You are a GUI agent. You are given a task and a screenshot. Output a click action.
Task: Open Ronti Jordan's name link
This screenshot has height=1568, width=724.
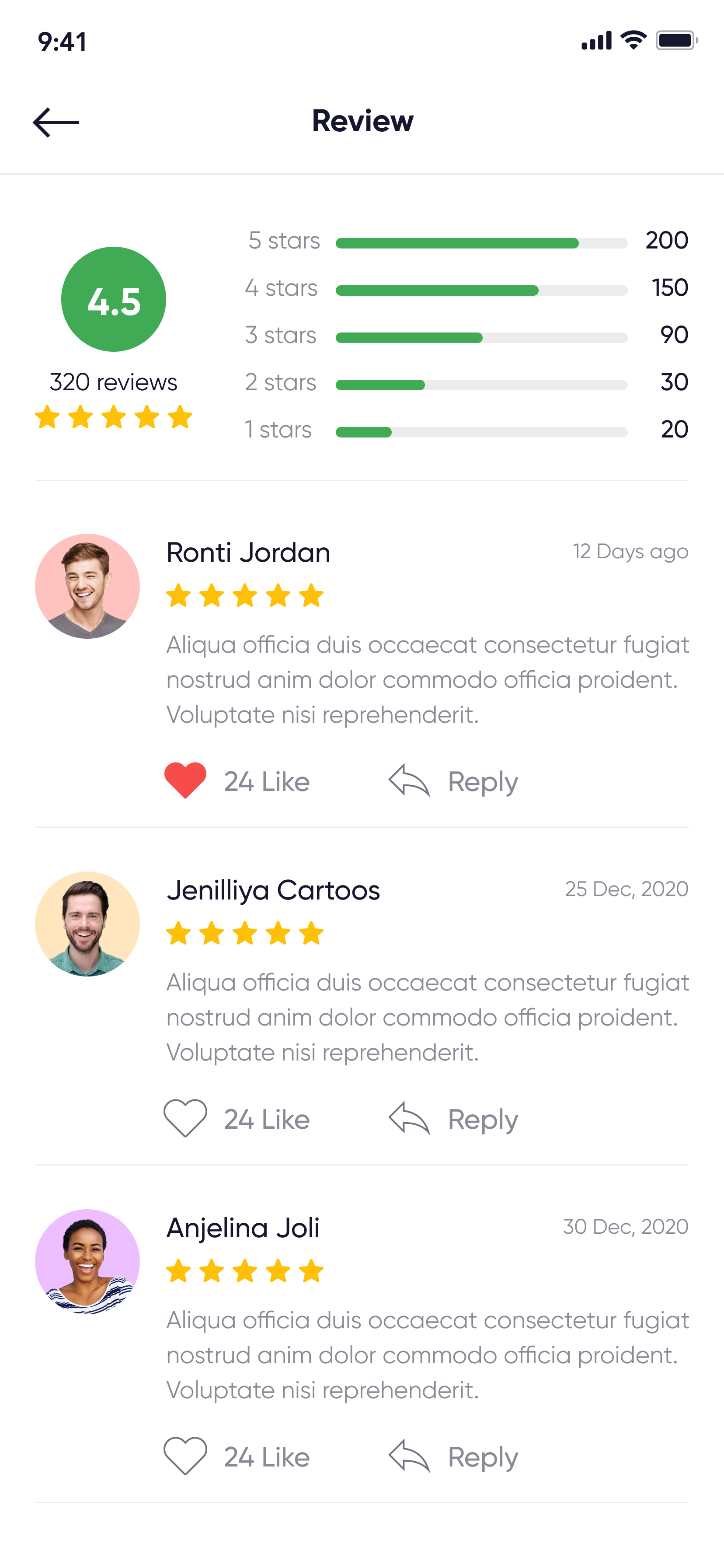click(248, 553)
